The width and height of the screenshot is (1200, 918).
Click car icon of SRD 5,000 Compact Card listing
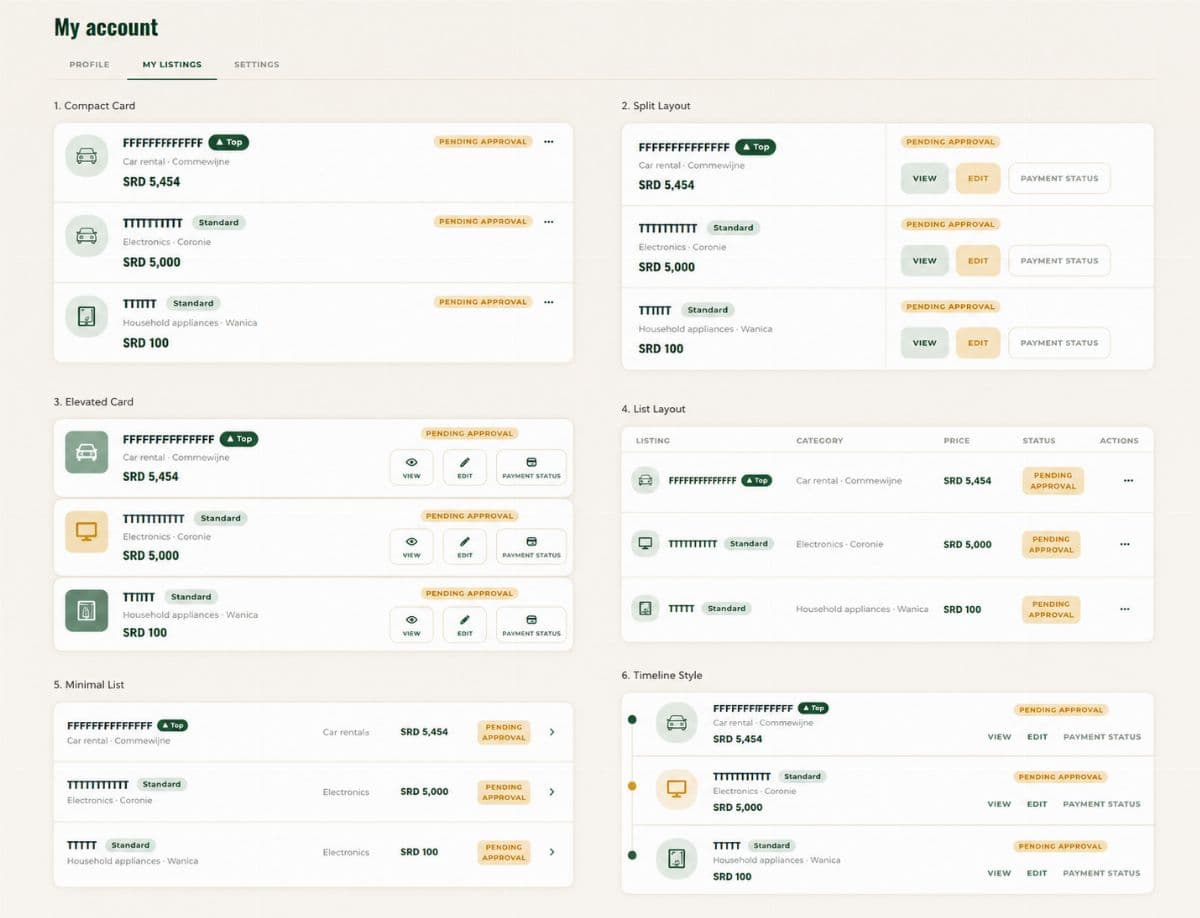click(87, 236)
